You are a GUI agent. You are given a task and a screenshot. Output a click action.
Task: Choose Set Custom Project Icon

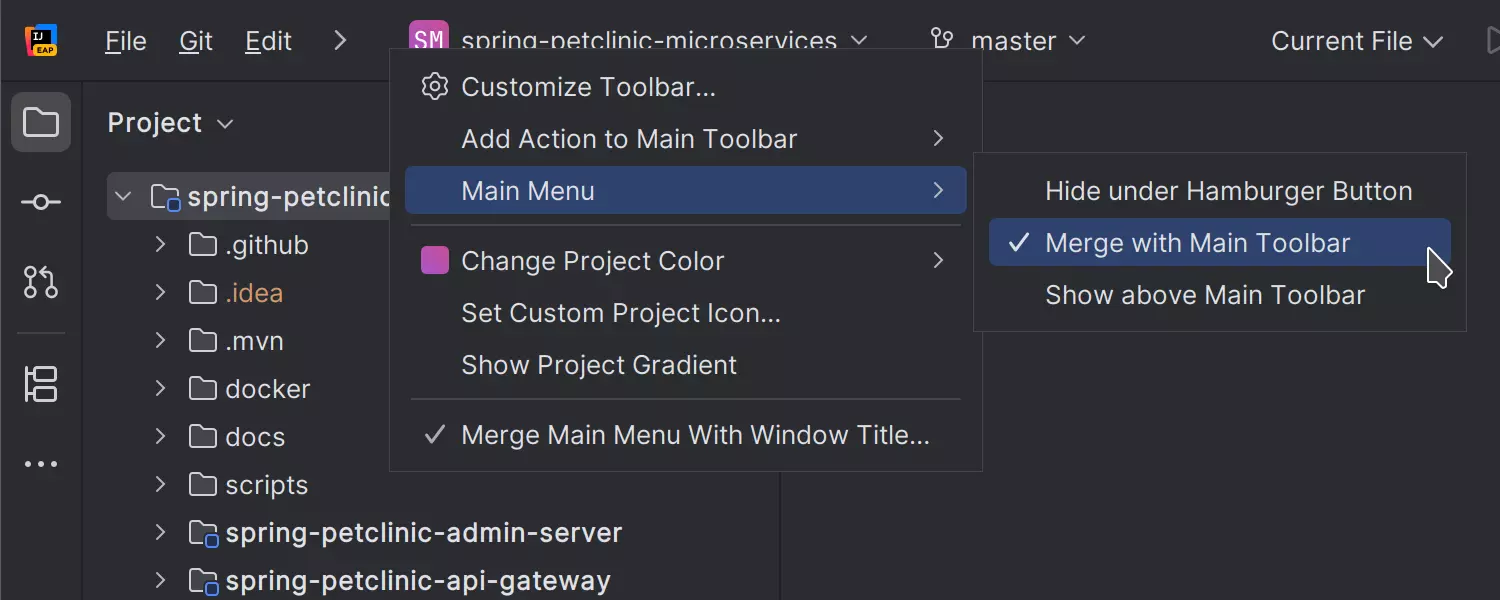coord(620,312)
